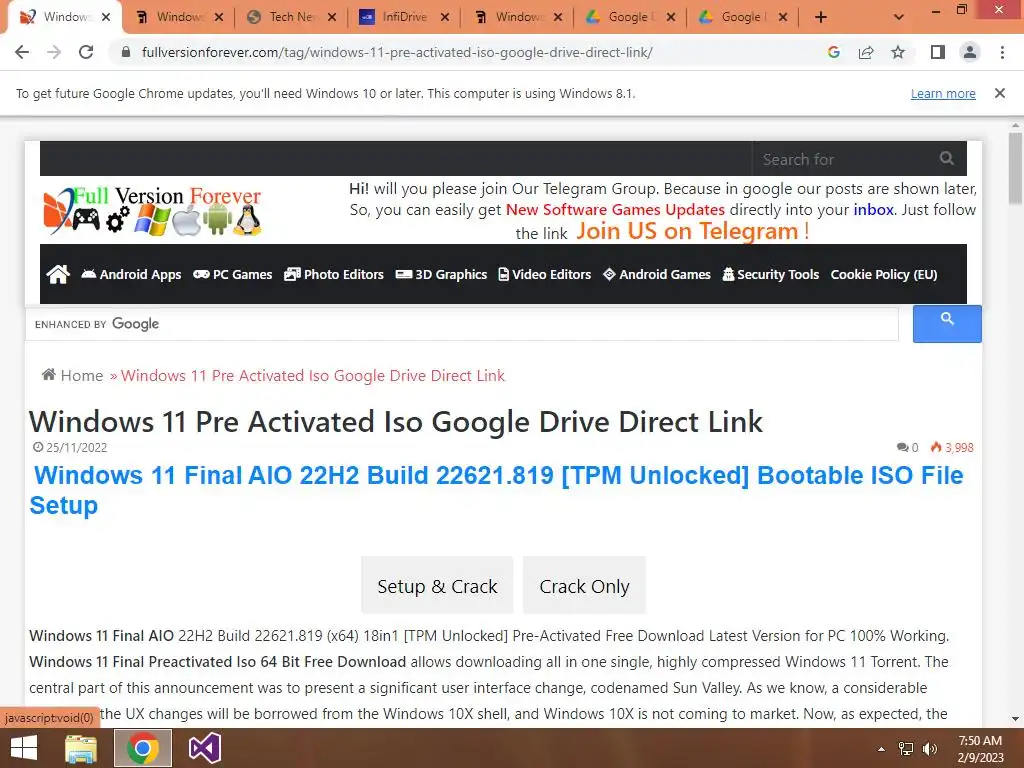Open Visual Studio from taskbar
This screenshot has height=768, width=1024.
point(204,748)
